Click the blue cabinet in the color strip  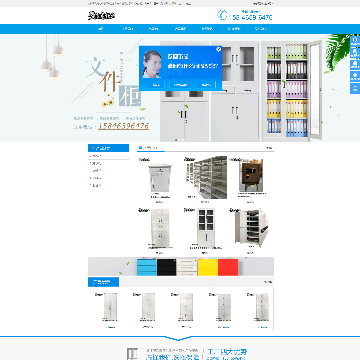(147, 267)
